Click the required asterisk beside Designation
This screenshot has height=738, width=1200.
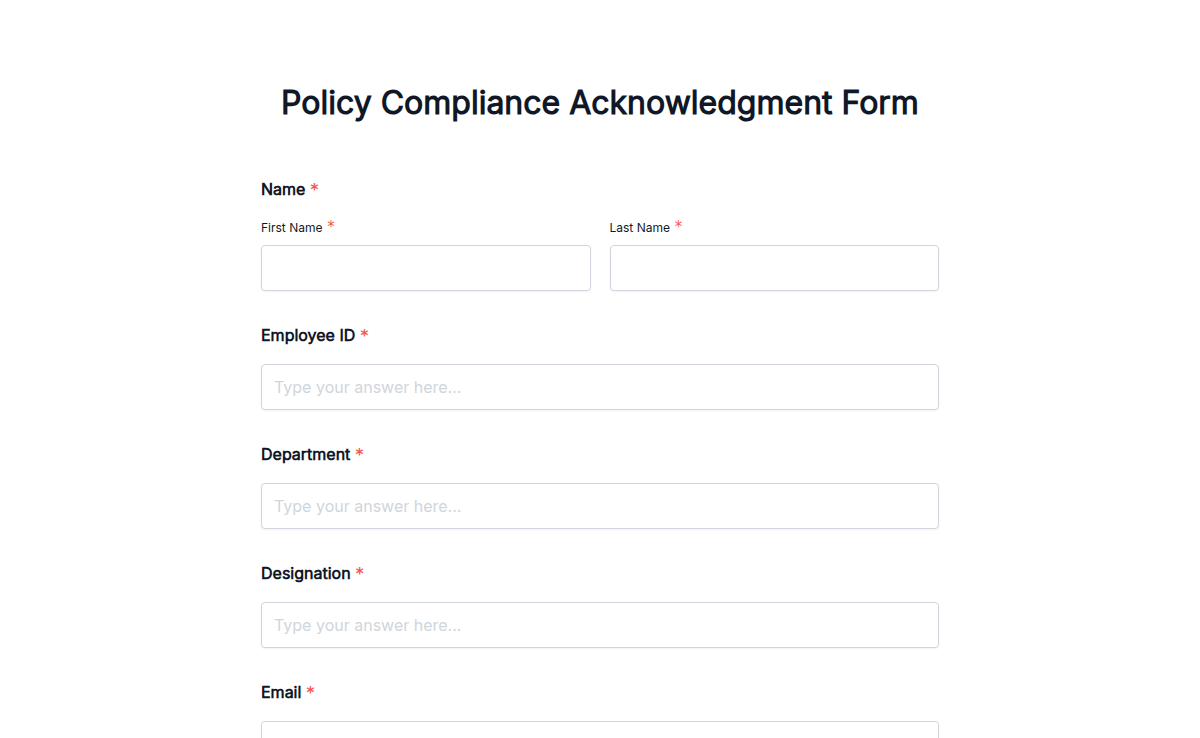point(359,571)
